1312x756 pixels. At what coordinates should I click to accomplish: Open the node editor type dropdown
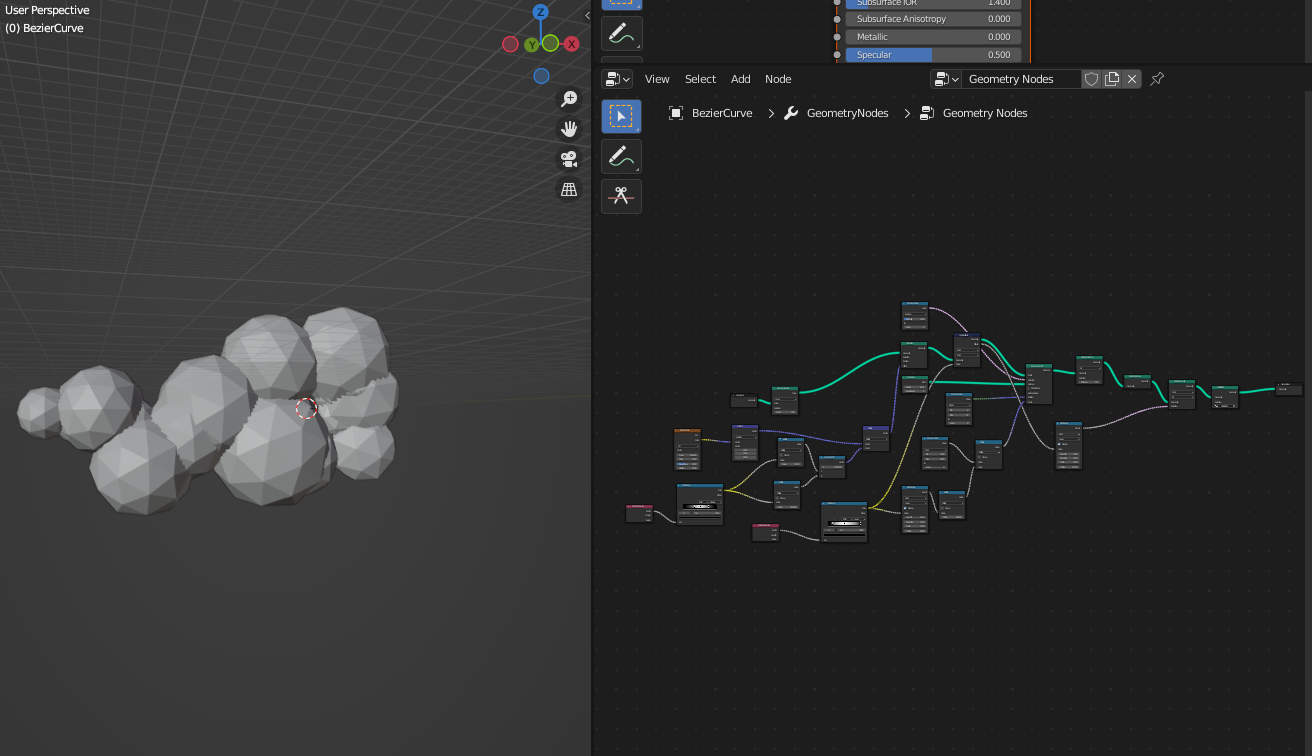617,79
